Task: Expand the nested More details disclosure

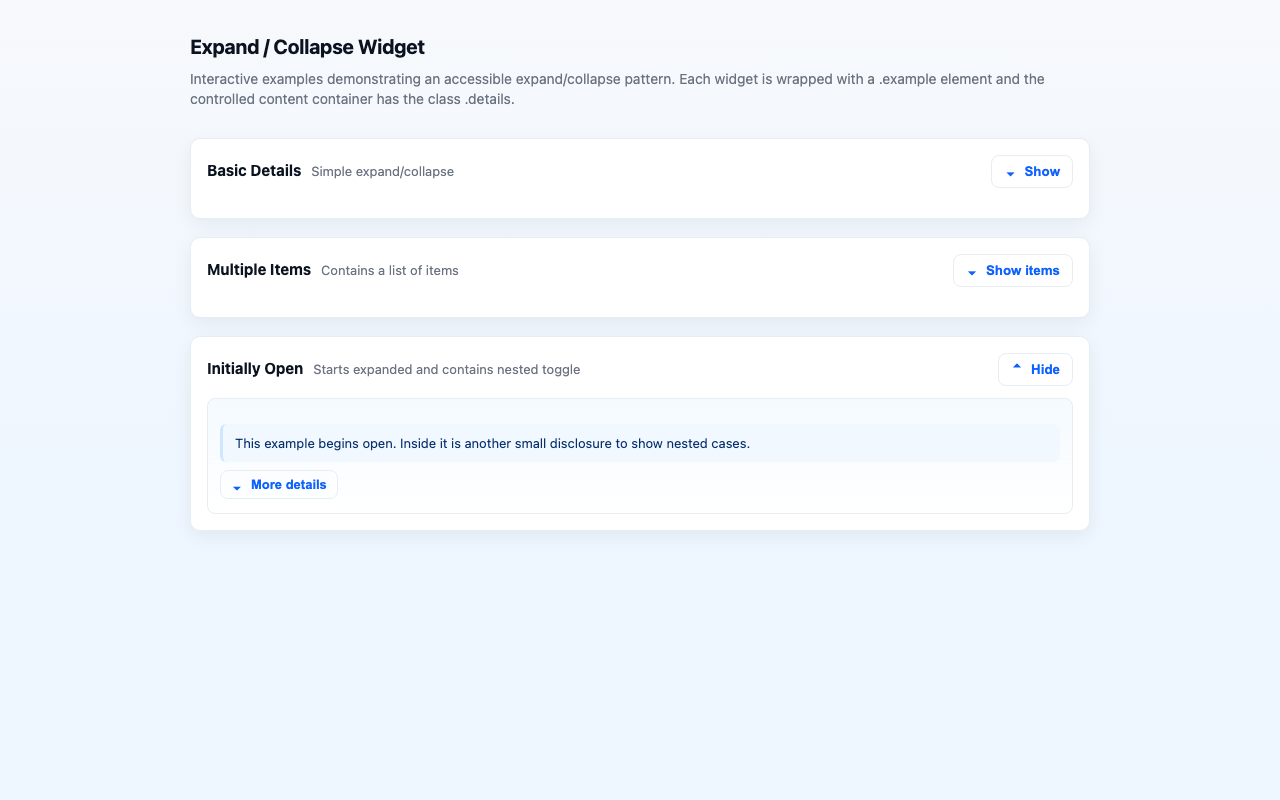Action: (x=279, y=485)
